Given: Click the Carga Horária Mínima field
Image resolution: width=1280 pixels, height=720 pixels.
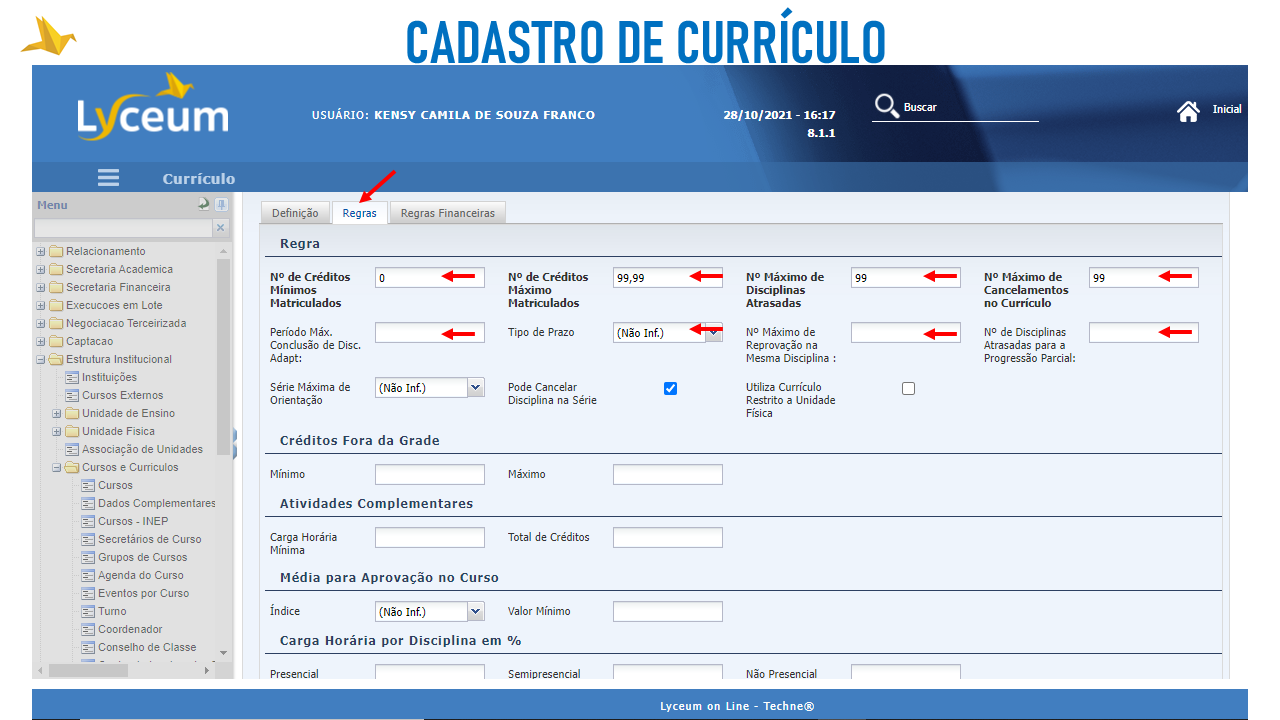Looking at the screenshot, I should (430, 538).
